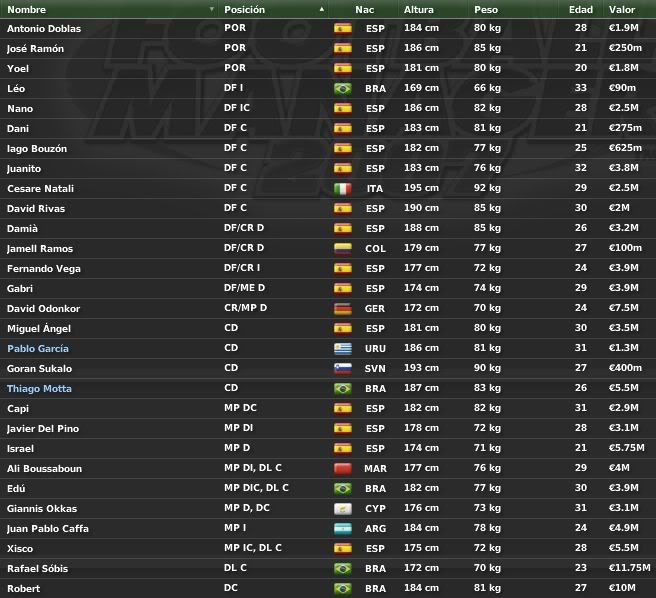Select José Ramón player name
Image resolution: width=656 pixels, height=598 pixels.
click(x=36, y=49)
